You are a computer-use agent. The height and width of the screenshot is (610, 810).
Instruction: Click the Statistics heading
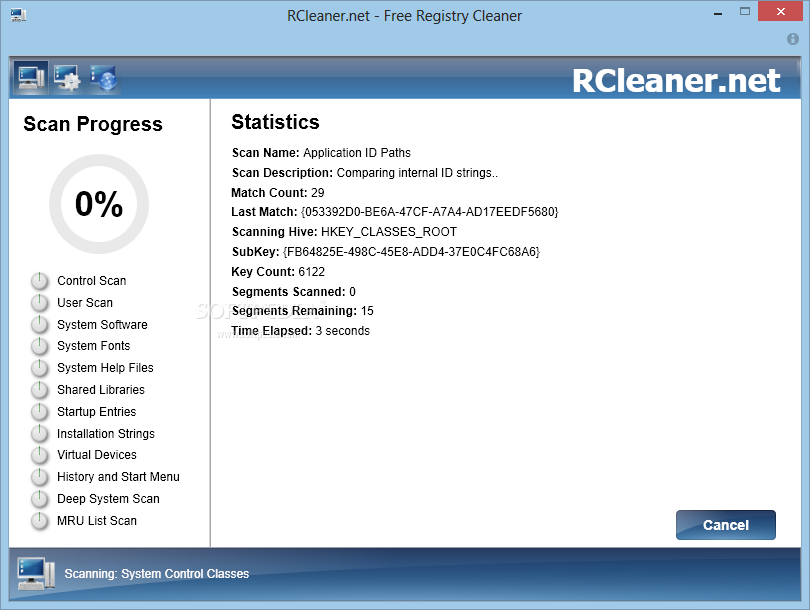coord(275,122)
